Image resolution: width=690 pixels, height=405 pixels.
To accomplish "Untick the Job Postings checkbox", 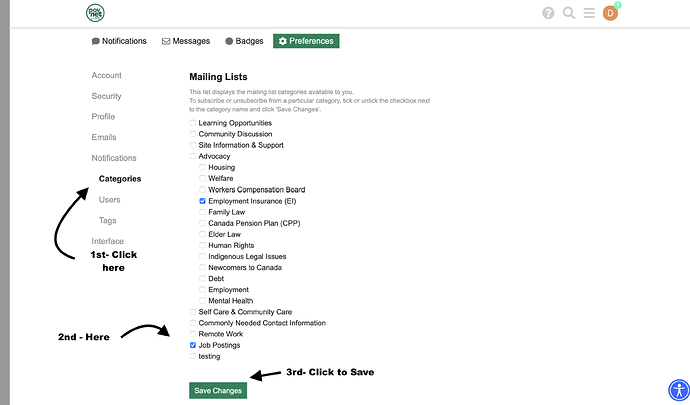I will [193, 345].
